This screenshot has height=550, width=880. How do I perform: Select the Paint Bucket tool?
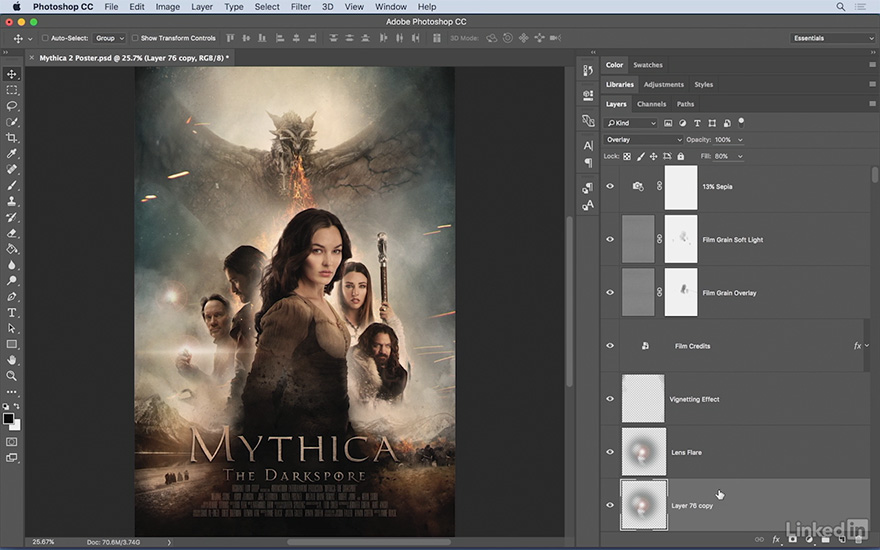11,249
